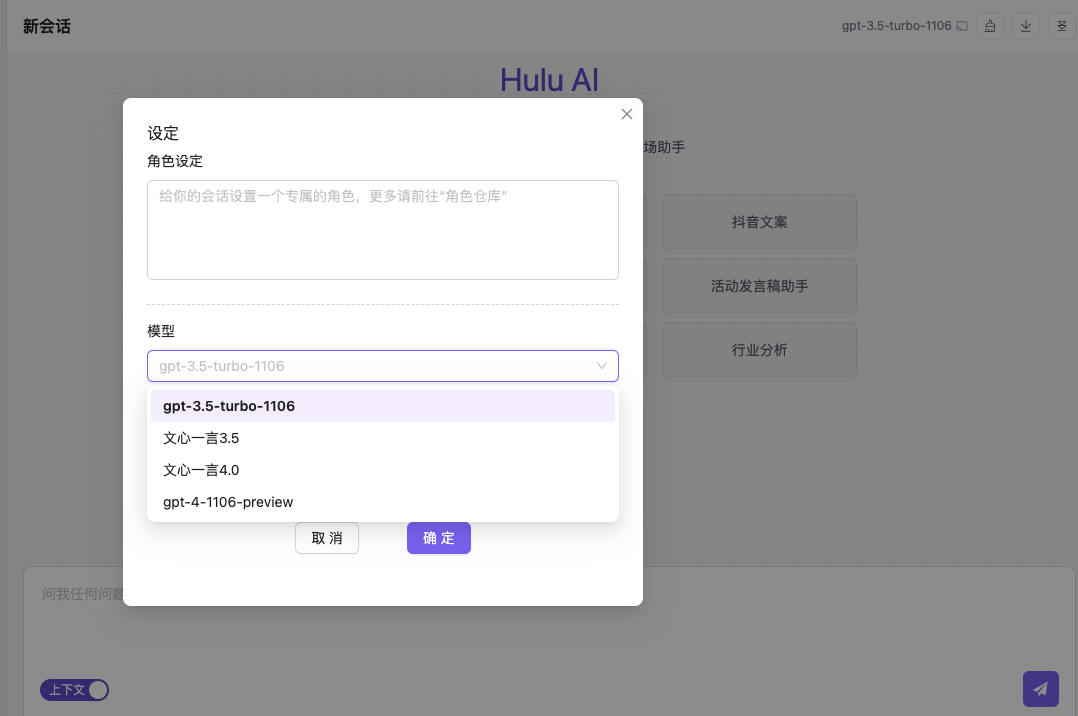Open the 行业分析 prompt card
The width and height of the screenshot is (1078, 716).
click(759, 350)
